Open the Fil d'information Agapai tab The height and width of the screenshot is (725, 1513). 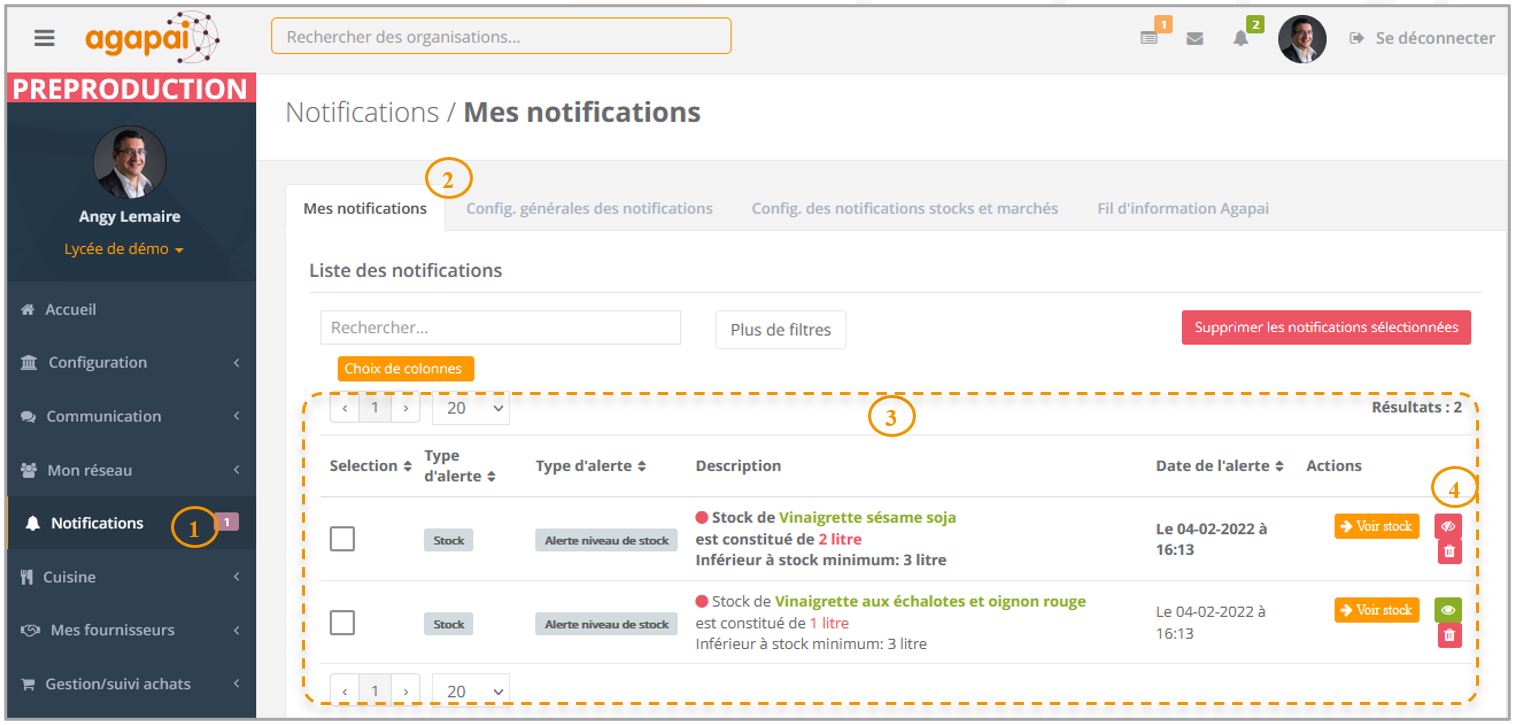pyautogui.click(x=1183, y=208)
